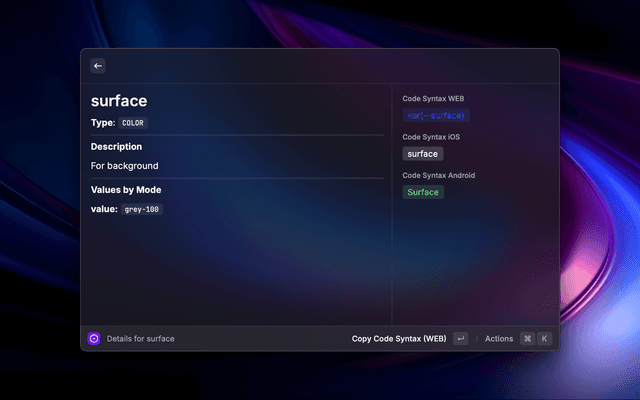Screen dimensions: 640x400
Task: Click the Code Syntax Android label
Action: [438, 175]
